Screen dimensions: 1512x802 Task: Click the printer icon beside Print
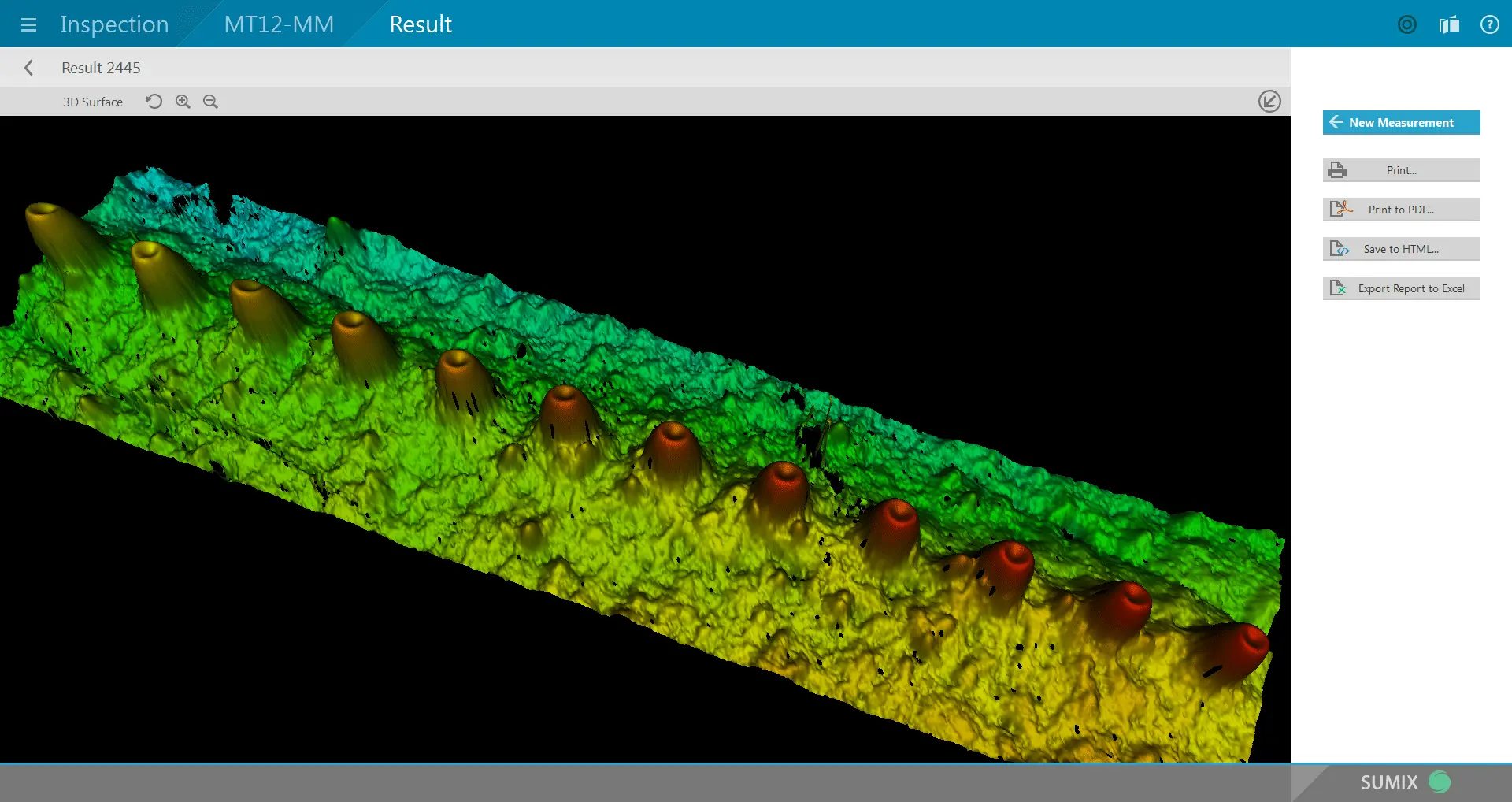(x=1337, y=169)
